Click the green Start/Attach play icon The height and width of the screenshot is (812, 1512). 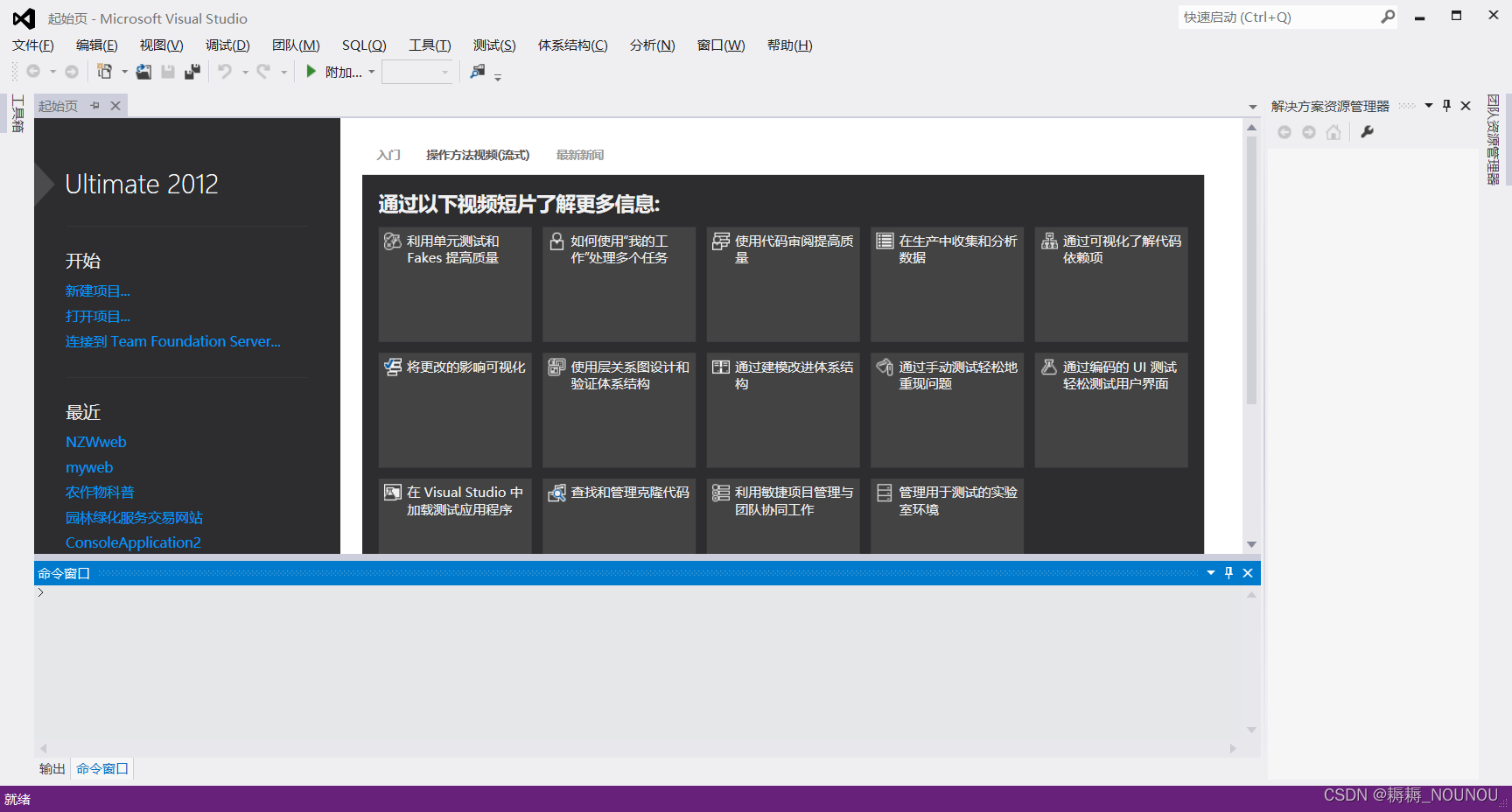[311, 72]
